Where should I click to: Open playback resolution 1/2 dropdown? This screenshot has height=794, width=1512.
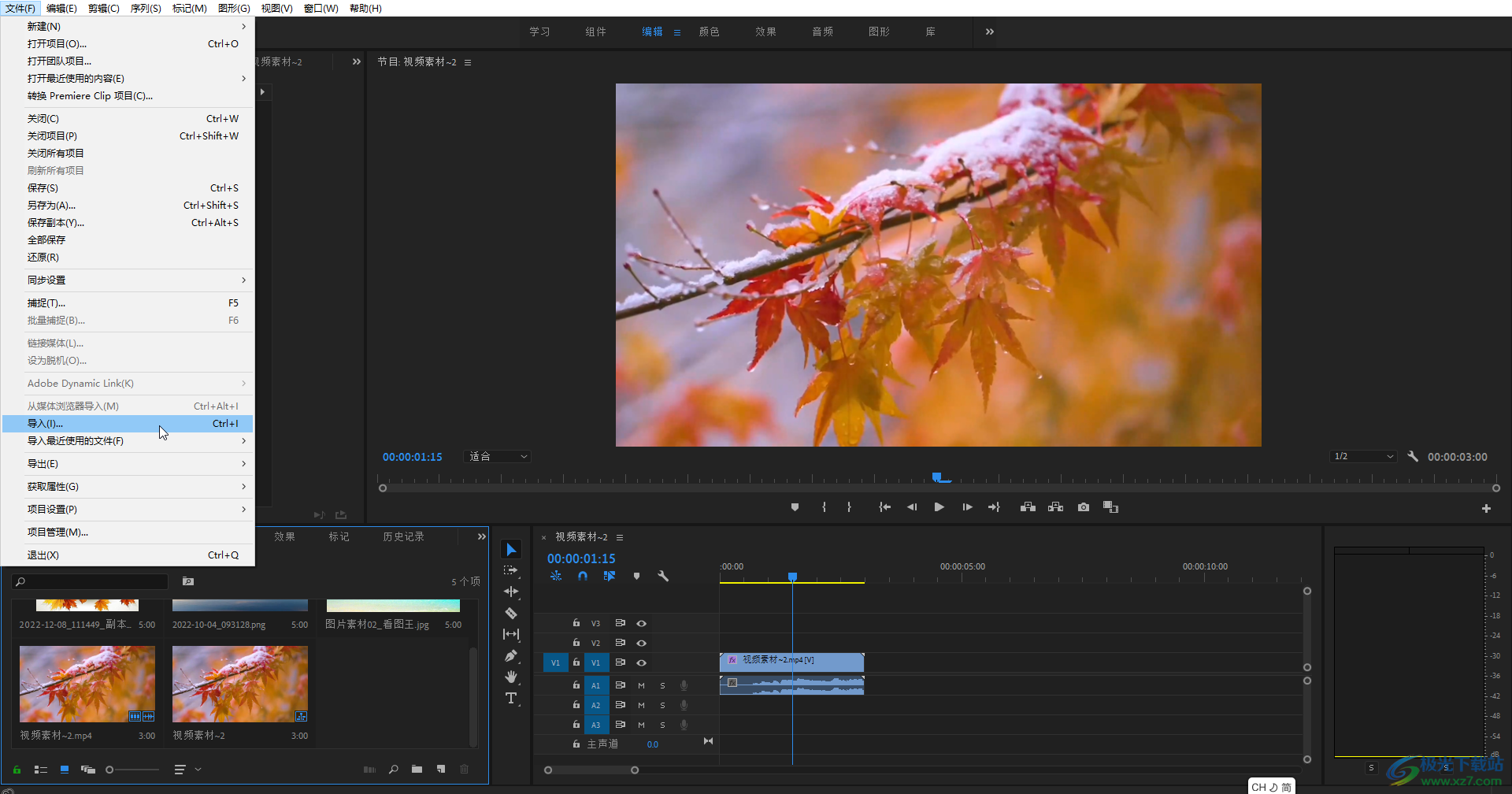tap(1364, 456)
